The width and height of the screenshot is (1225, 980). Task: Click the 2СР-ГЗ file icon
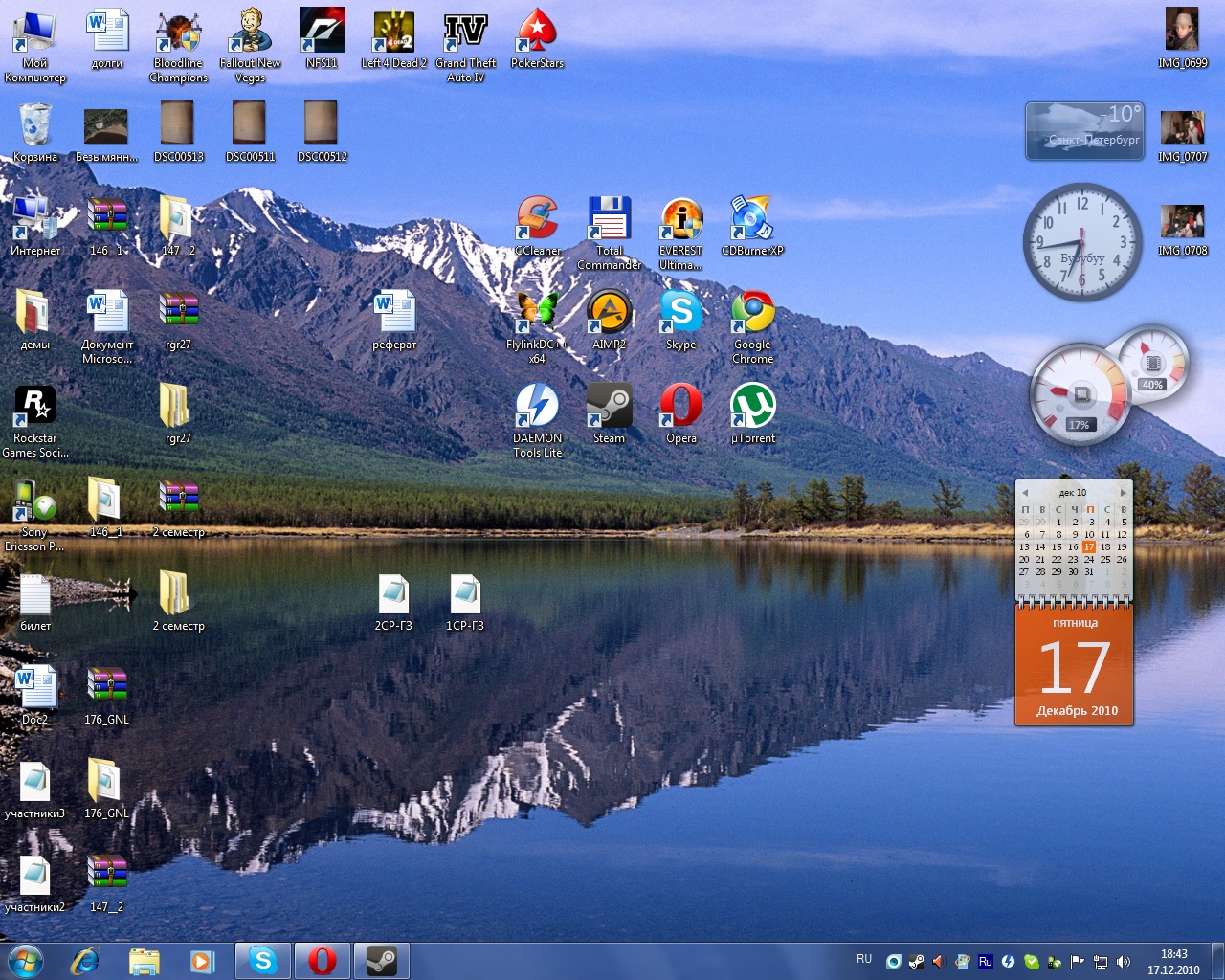coord(393,601)
